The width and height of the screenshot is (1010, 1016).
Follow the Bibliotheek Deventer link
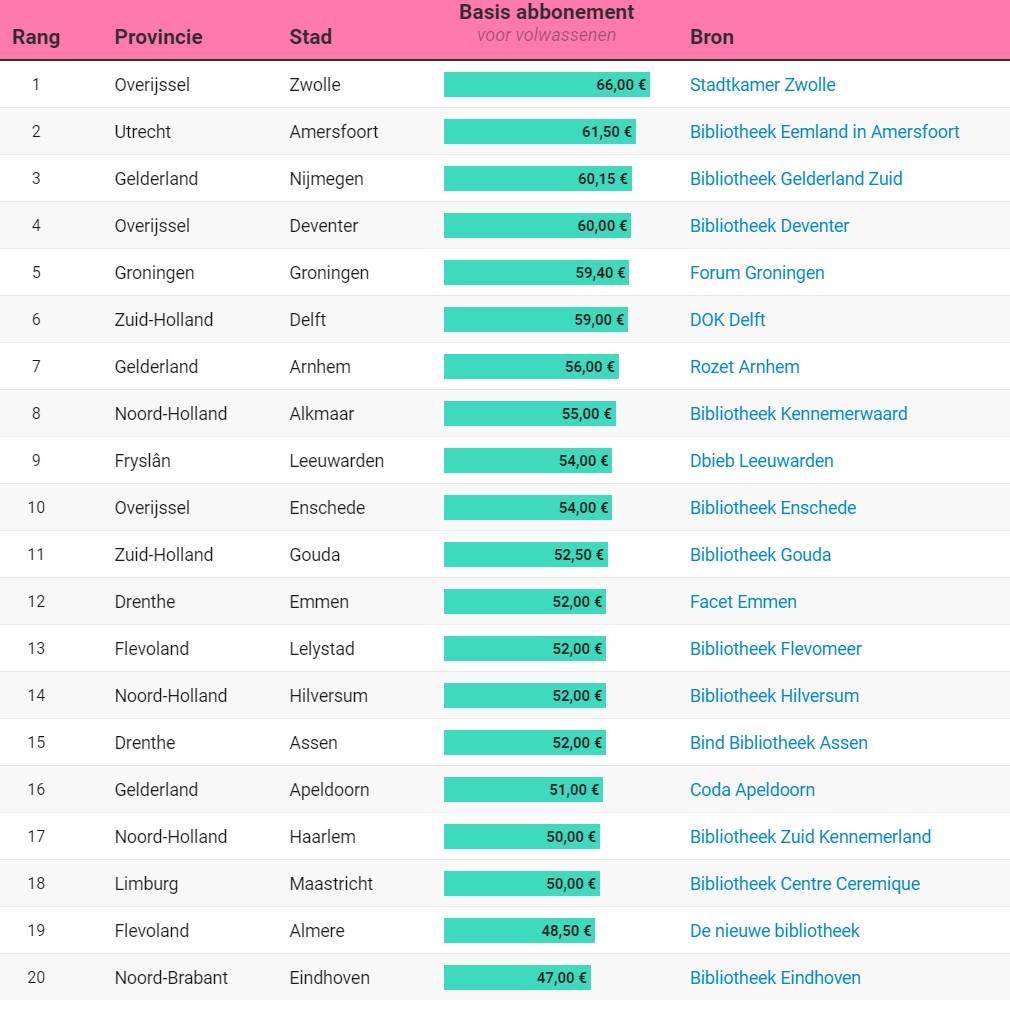tap(769, 226)
